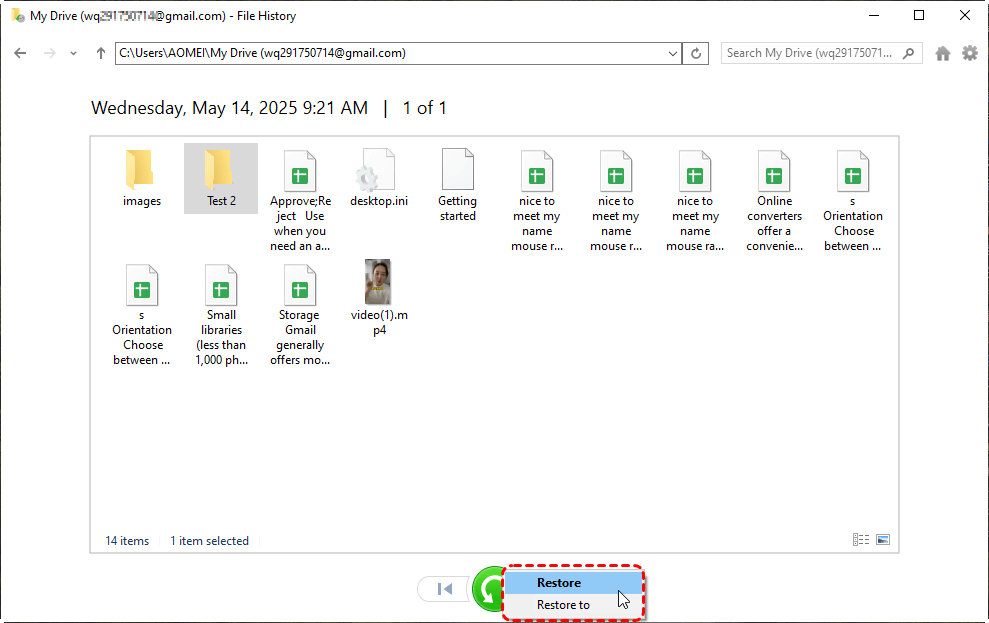Select the Storage Gmail spreadsheet file
989x623 pixels.
300,315
